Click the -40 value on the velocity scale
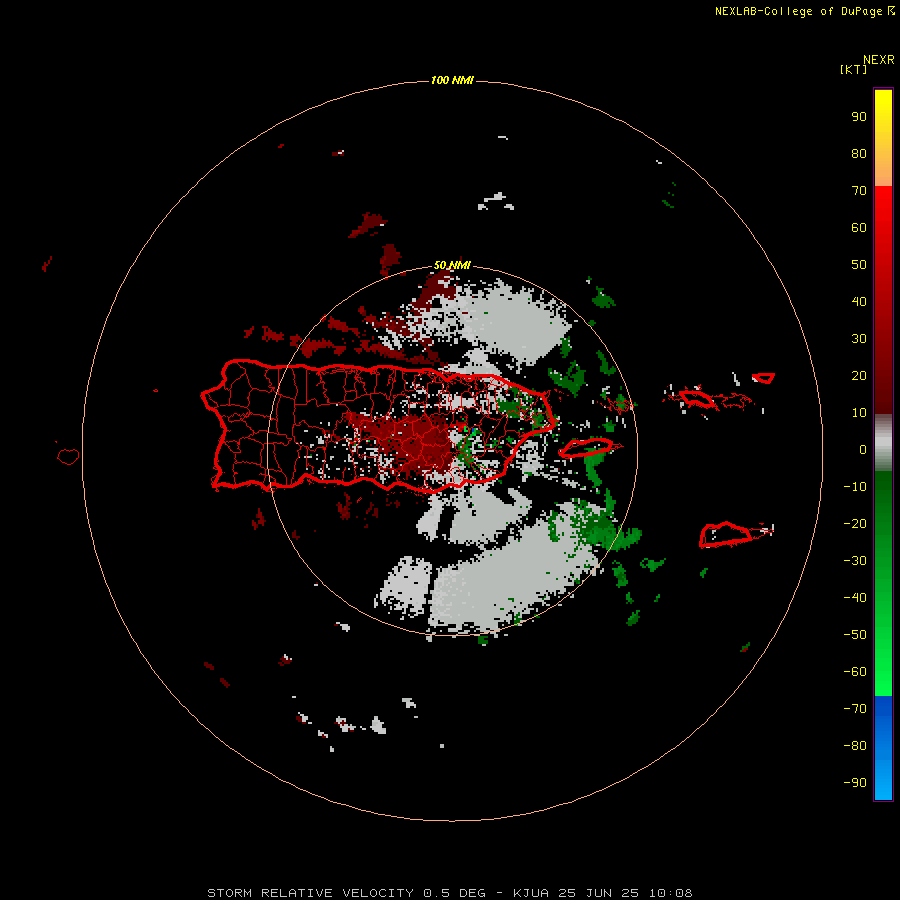The height and width of the screenshot is (900, 900). [x=855, y=598]
